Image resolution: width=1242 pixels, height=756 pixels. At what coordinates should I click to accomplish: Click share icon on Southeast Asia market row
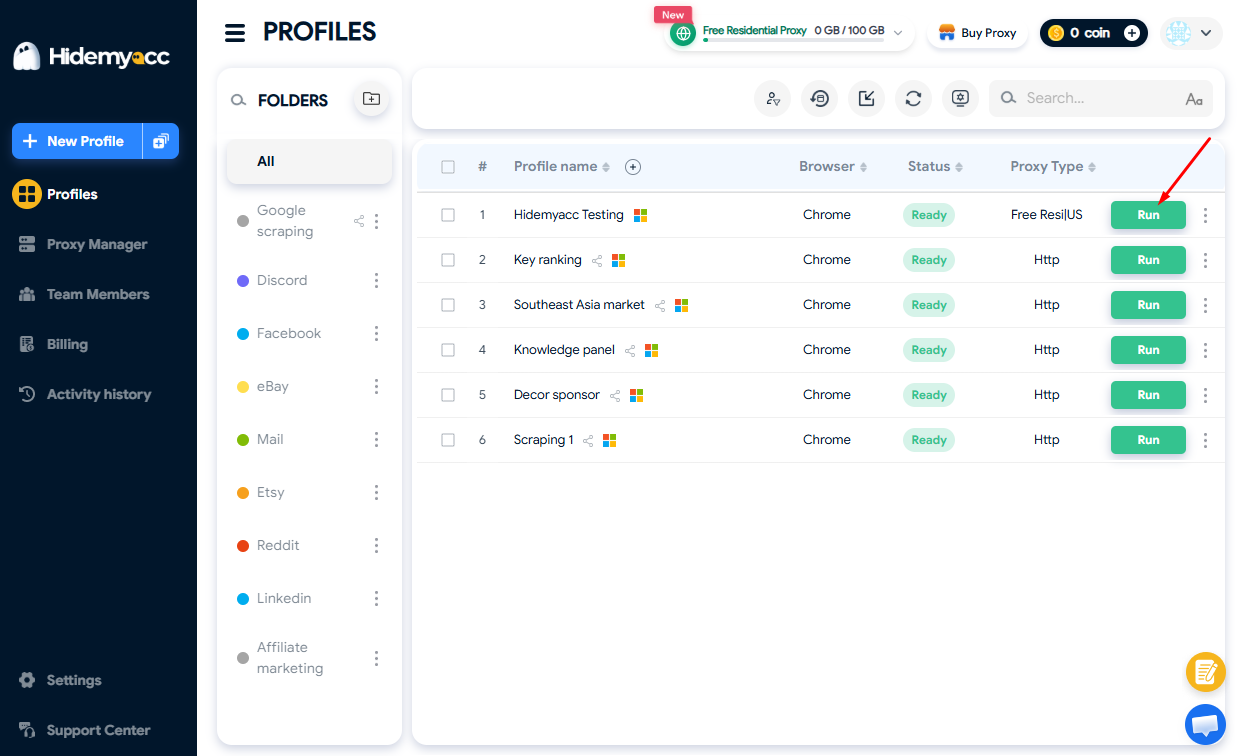click(660, 305)
